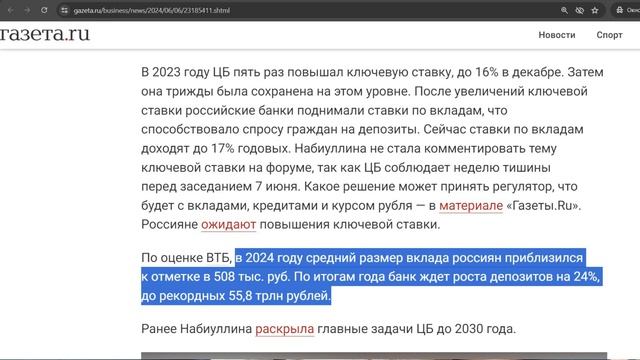The height and width of the screenshot is (360, 640).
Task: Reload the current page
Action: (44, 10)
